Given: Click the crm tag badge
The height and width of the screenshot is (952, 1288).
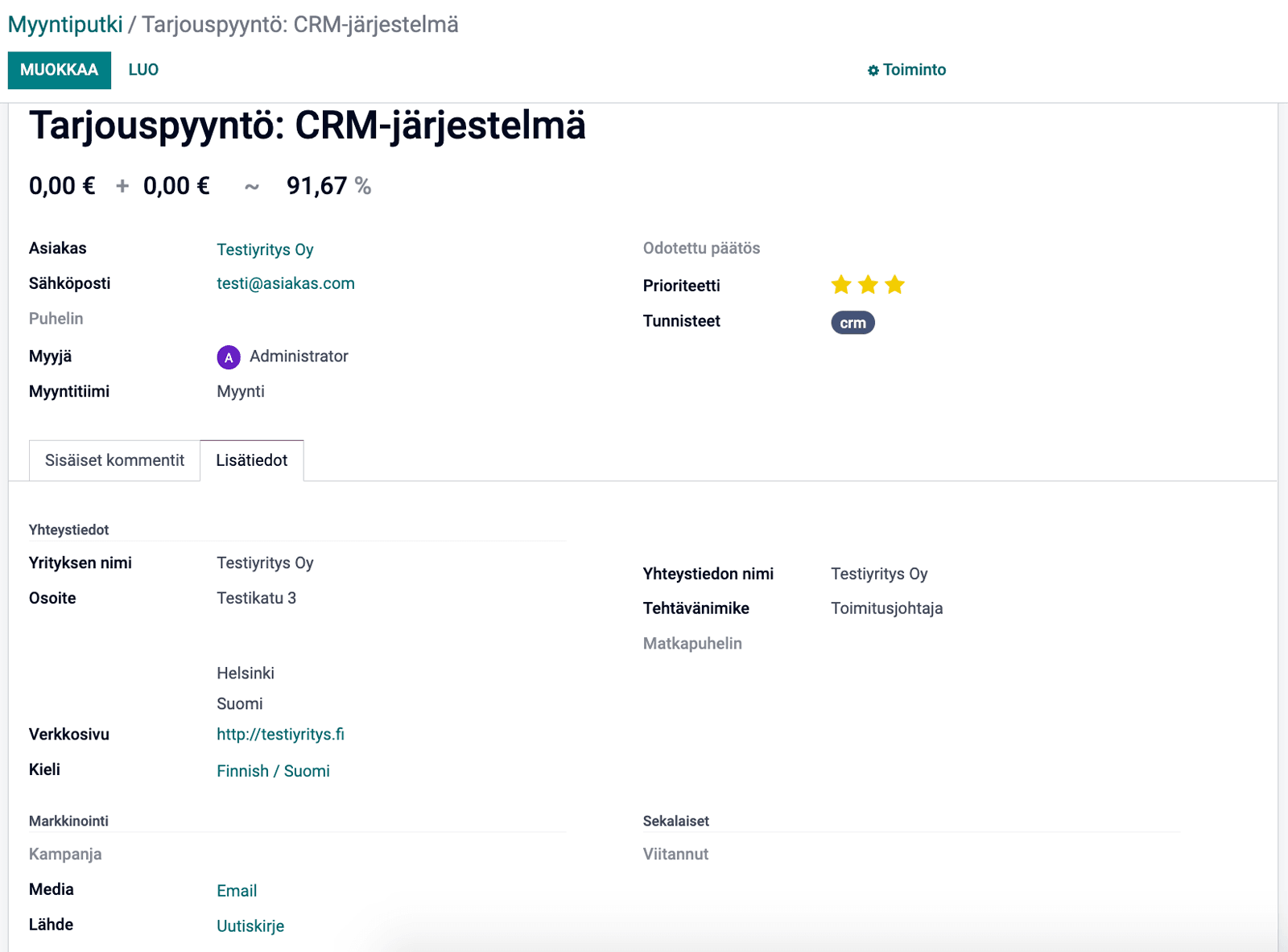Looking at the screenshot, I should [x=852, y=323].
